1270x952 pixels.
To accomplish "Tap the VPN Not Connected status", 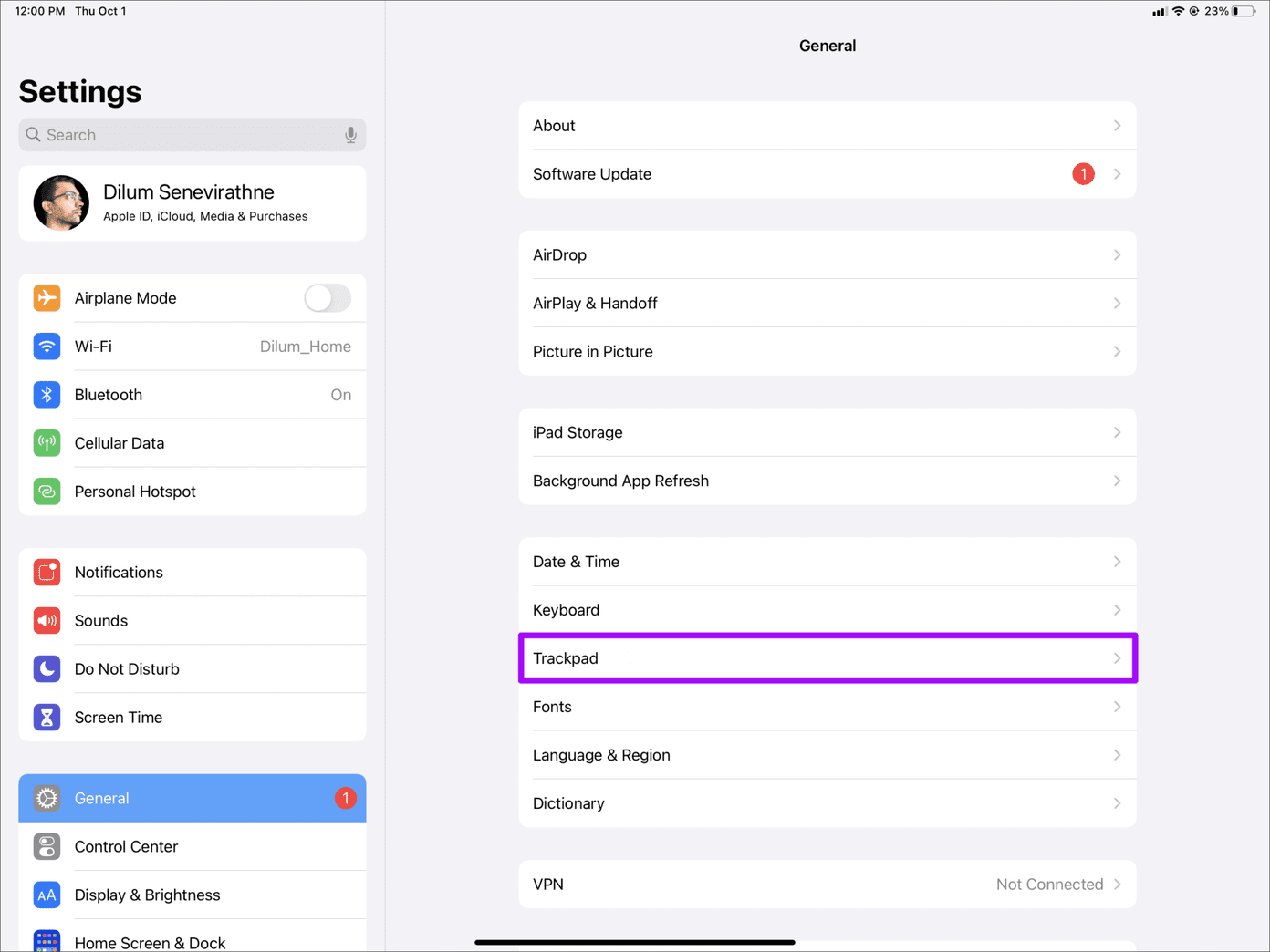I will point(1049,885).
